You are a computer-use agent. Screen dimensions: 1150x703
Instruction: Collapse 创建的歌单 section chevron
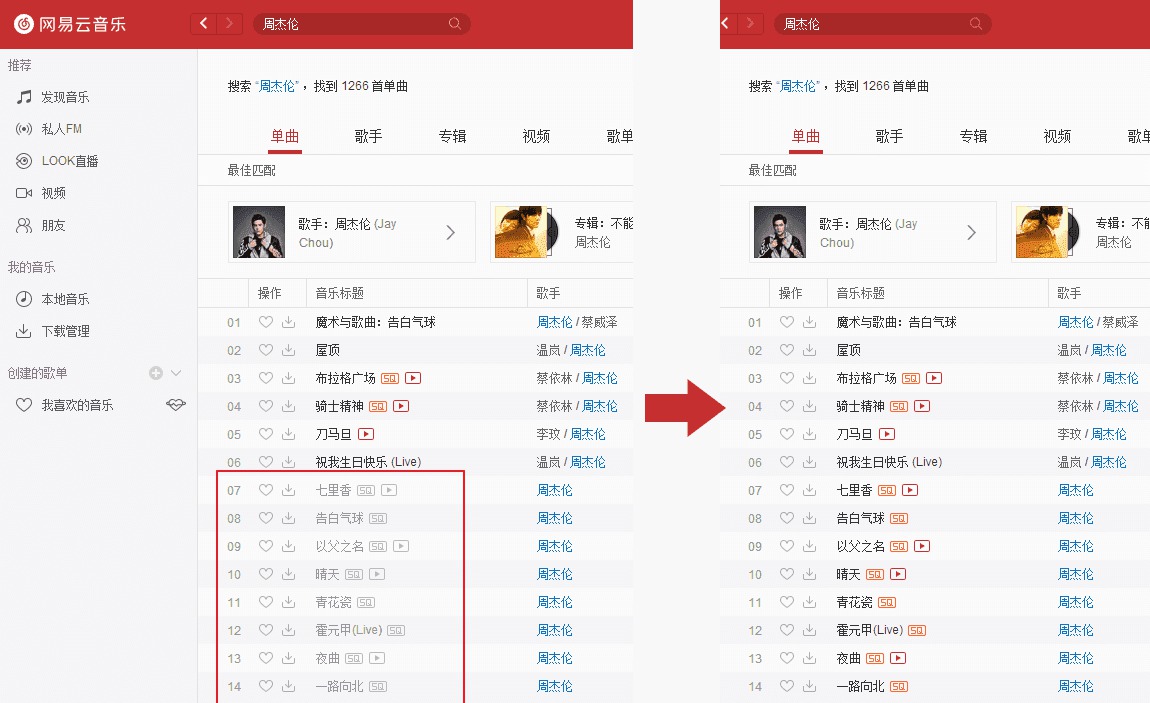(176, 373)
